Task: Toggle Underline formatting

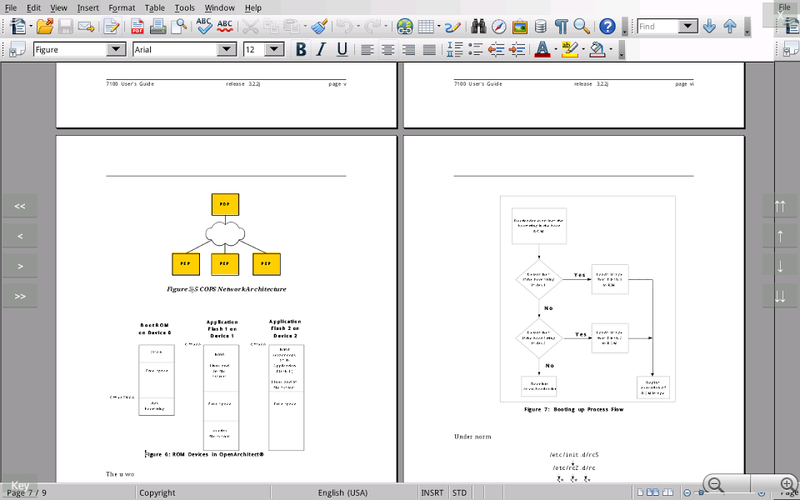Action: coord(342,49)
